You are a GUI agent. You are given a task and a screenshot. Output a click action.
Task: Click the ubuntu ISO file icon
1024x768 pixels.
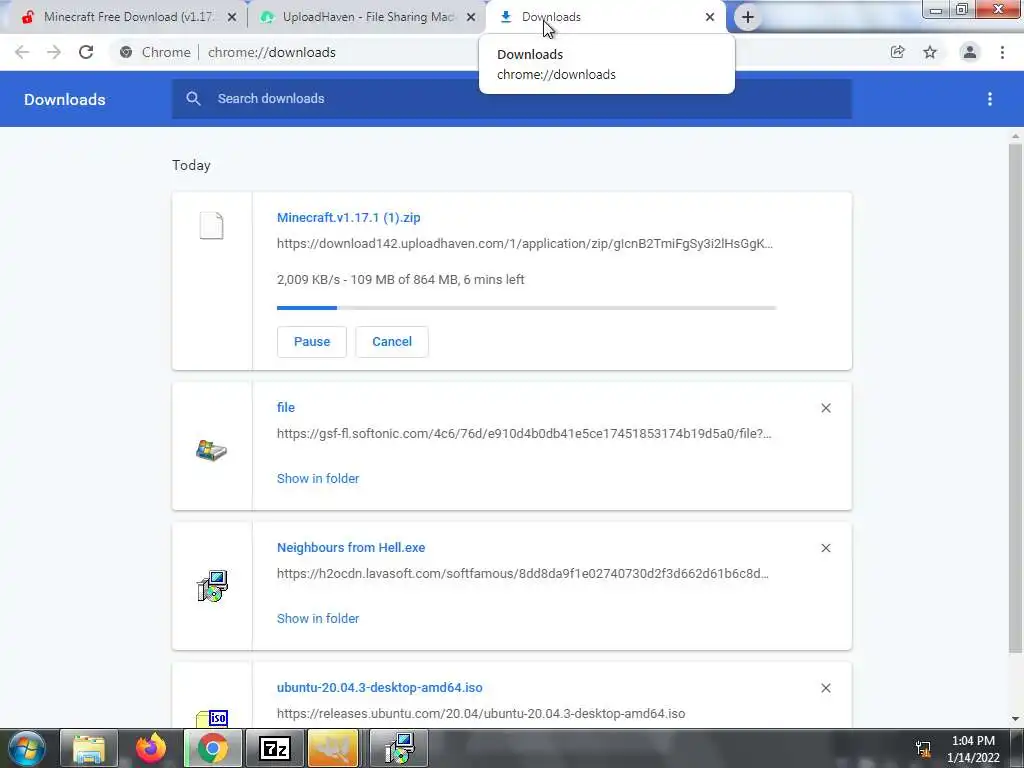pos(212,718)
